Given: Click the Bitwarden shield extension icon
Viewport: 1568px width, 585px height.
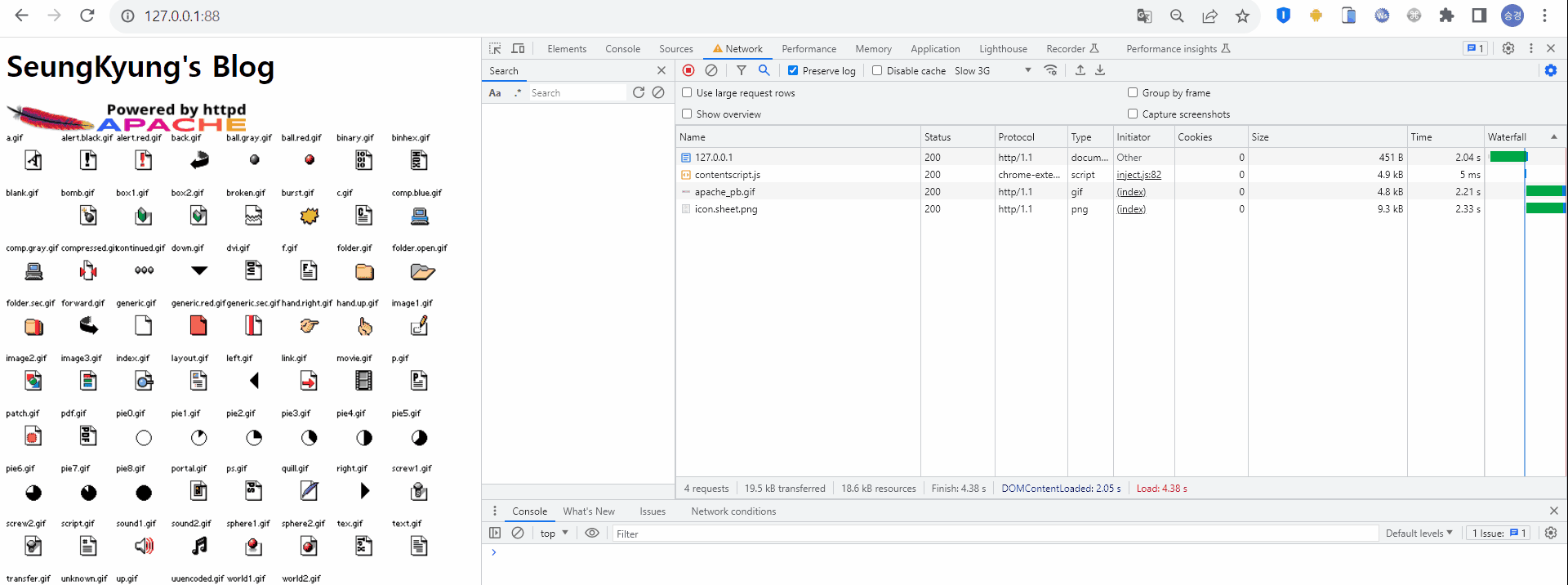Looking at the screenshot, I should point(1283,16).
